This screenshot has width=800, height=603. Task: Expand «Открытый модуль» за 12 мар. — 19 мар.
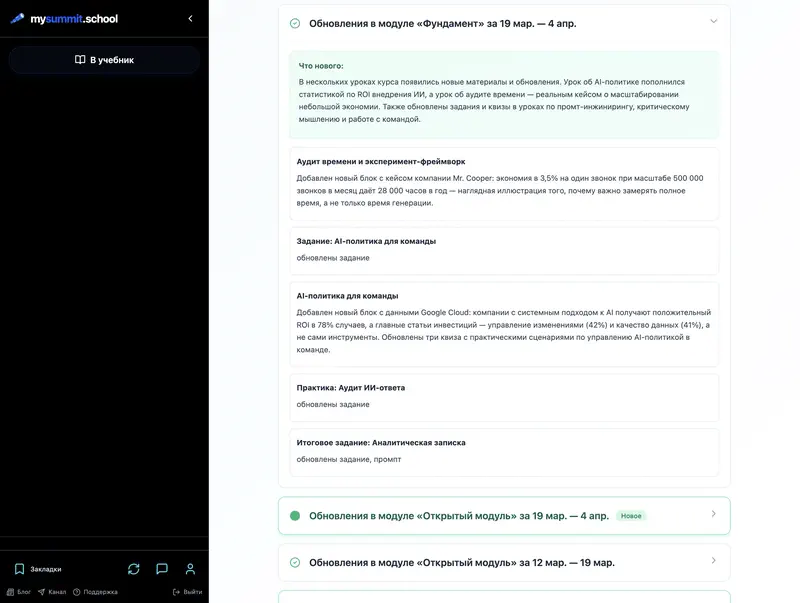tap(713, 561)
